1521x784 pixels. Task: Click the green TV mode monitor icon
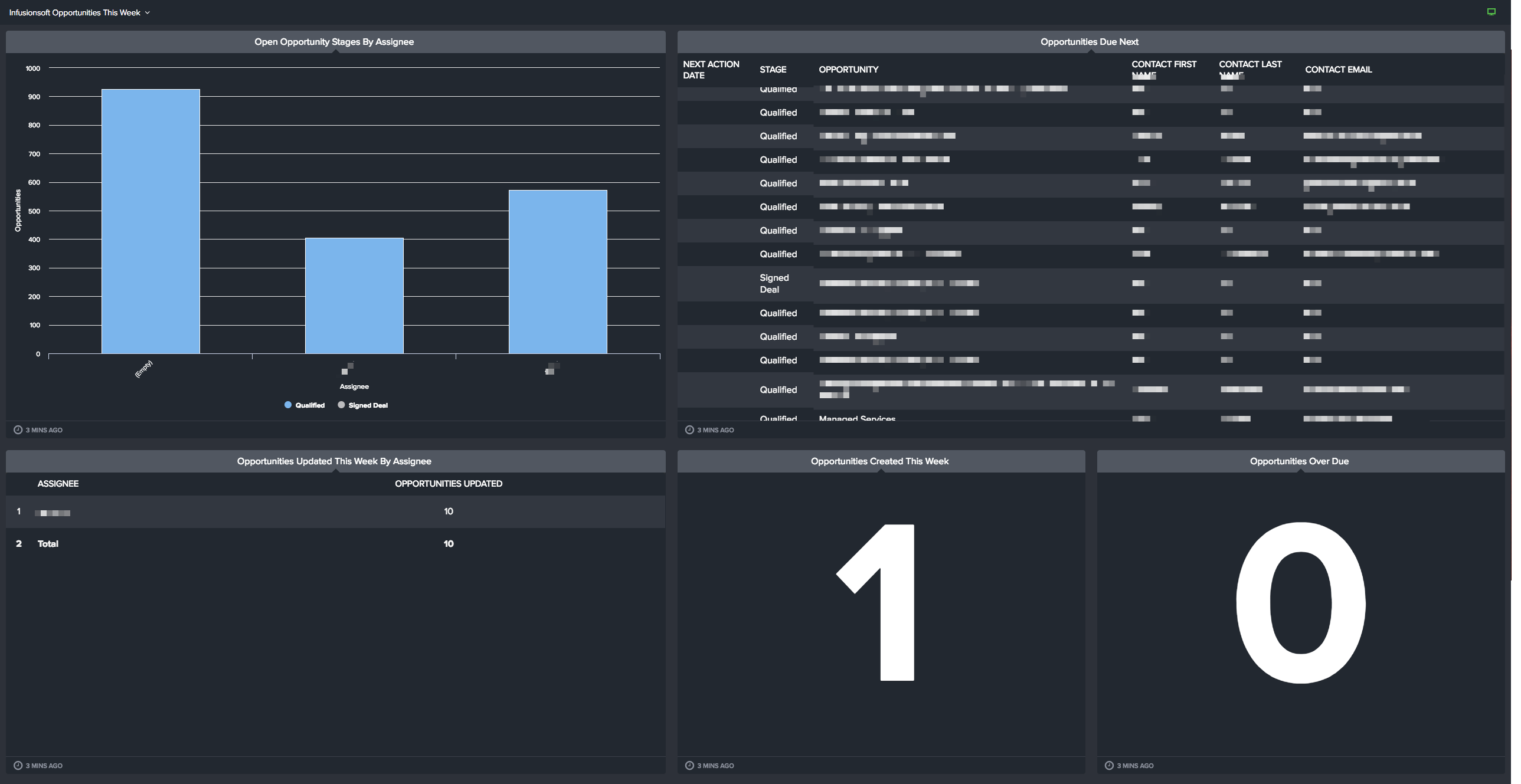[1491, 12]
